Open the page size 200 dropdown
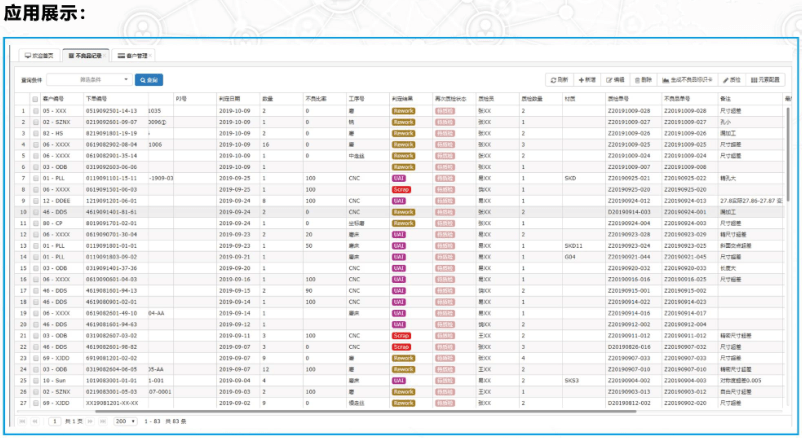 coord(125,421)
